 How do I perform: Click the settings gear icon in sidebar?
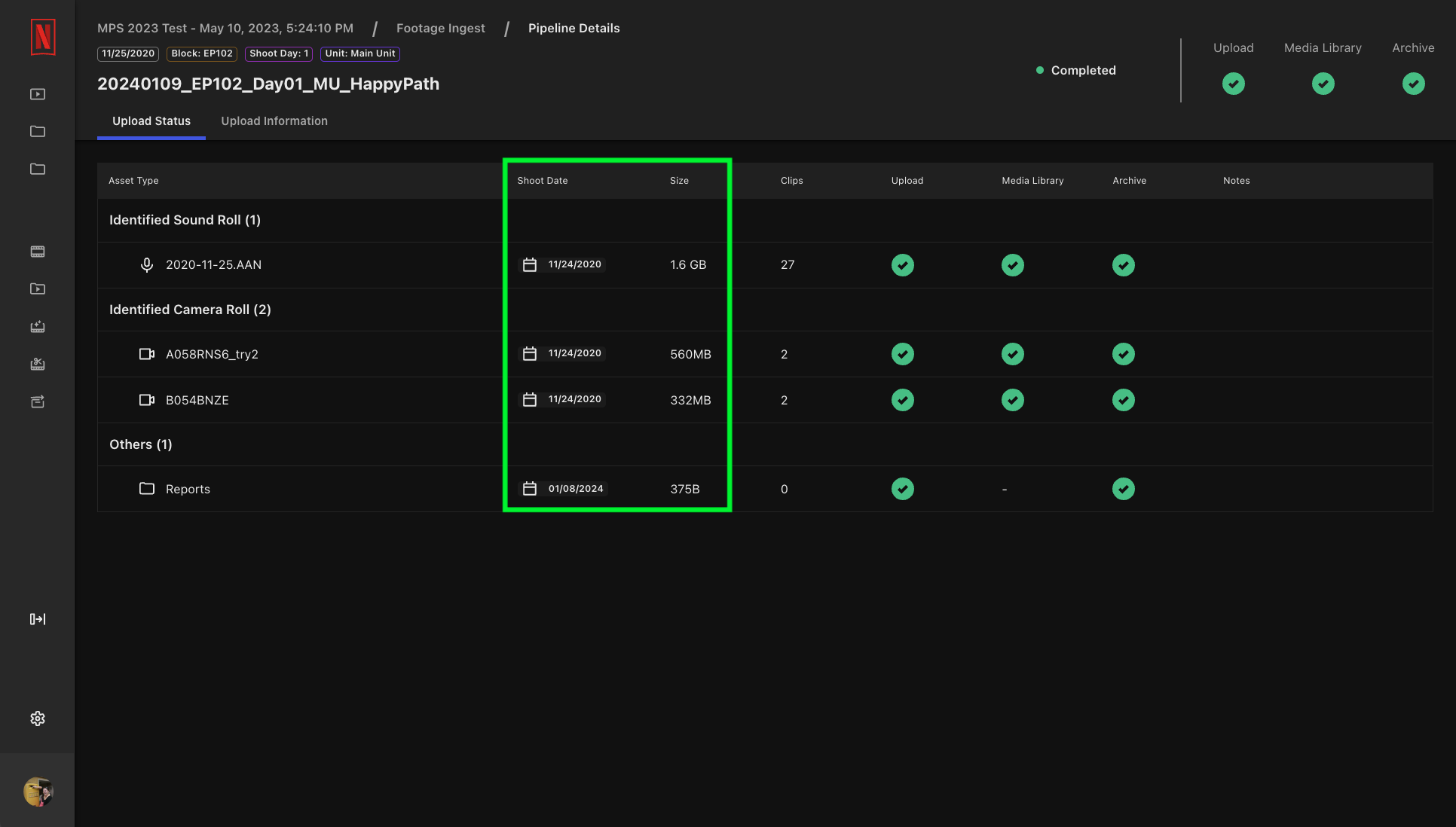(37, 718)
